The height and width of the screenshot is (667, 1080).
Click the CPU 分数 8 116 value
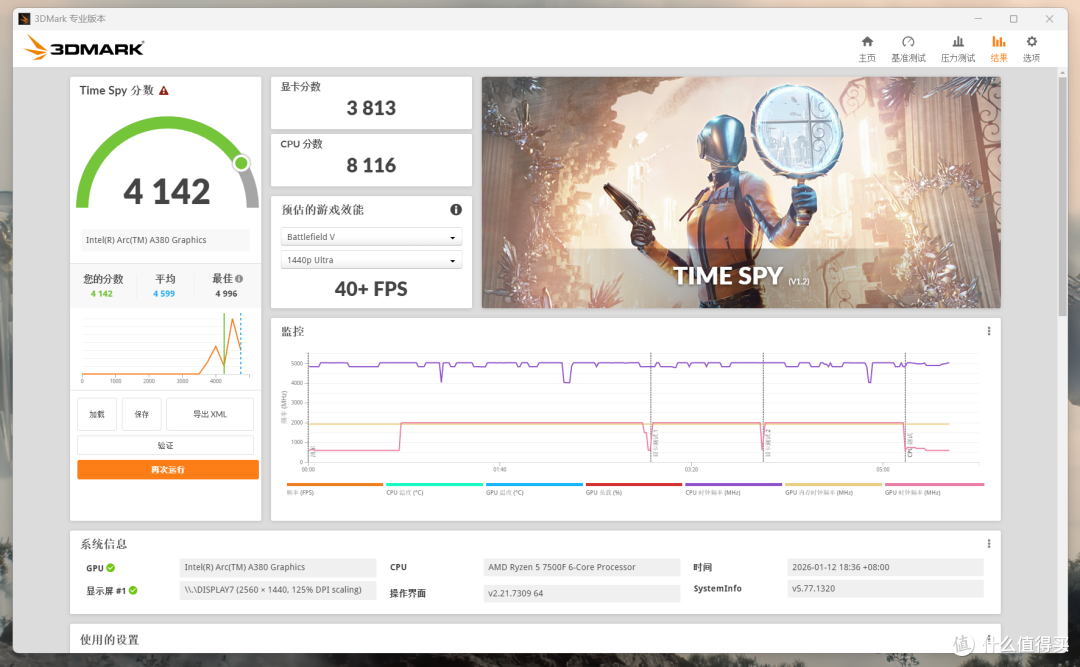pyautogui.click(x=371, y=165)
